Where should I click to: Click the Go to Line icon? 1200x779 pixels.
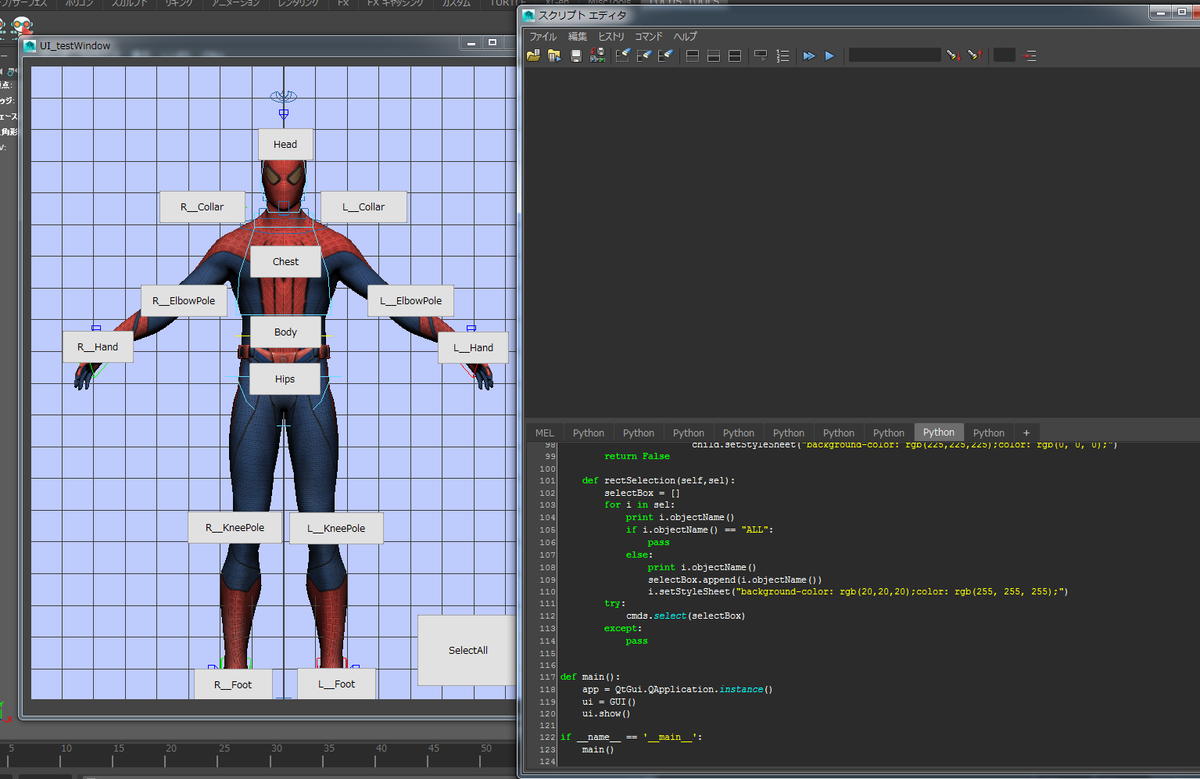pos(1029,56)
